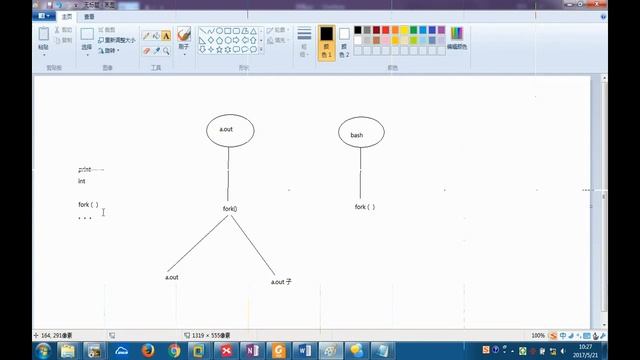Open Firefox from the taskbar
The image size is (640, 360).
(x=147, y=351)
